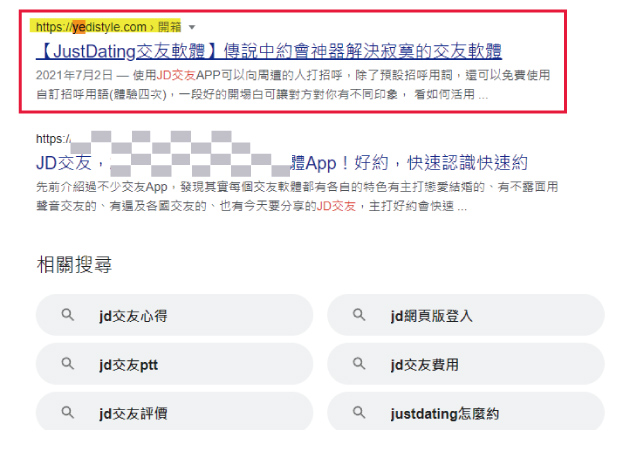Click the second result's https URL text
Image resolution: width=629 pixels, height=452 pixels.
[53, 139]
